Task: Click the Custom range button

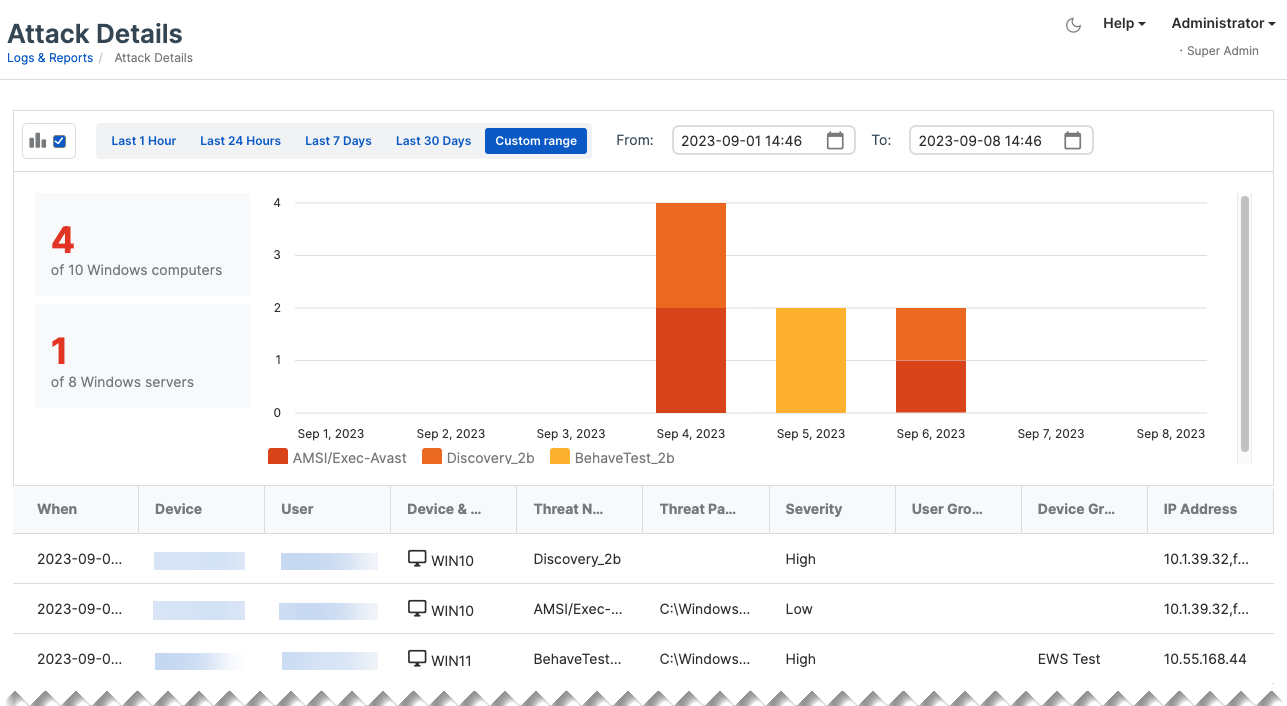Action: coord(536,141)
